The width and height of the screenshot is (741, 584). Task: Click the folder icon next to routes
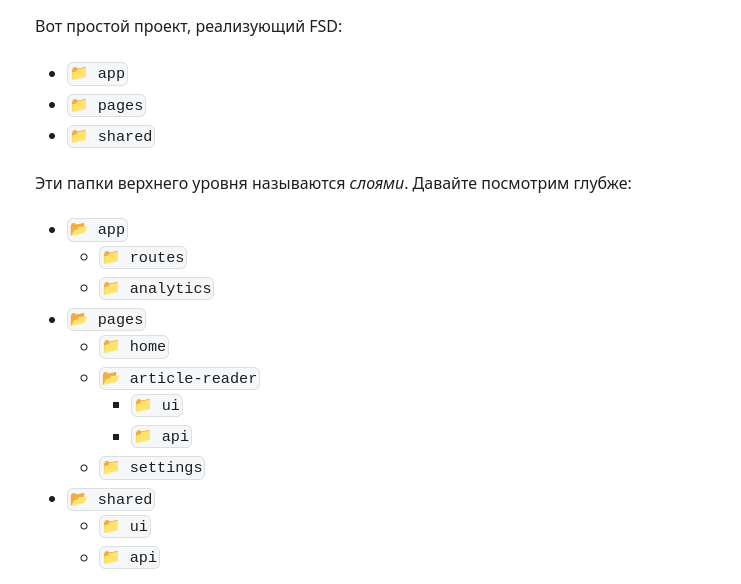coord(111,257)
